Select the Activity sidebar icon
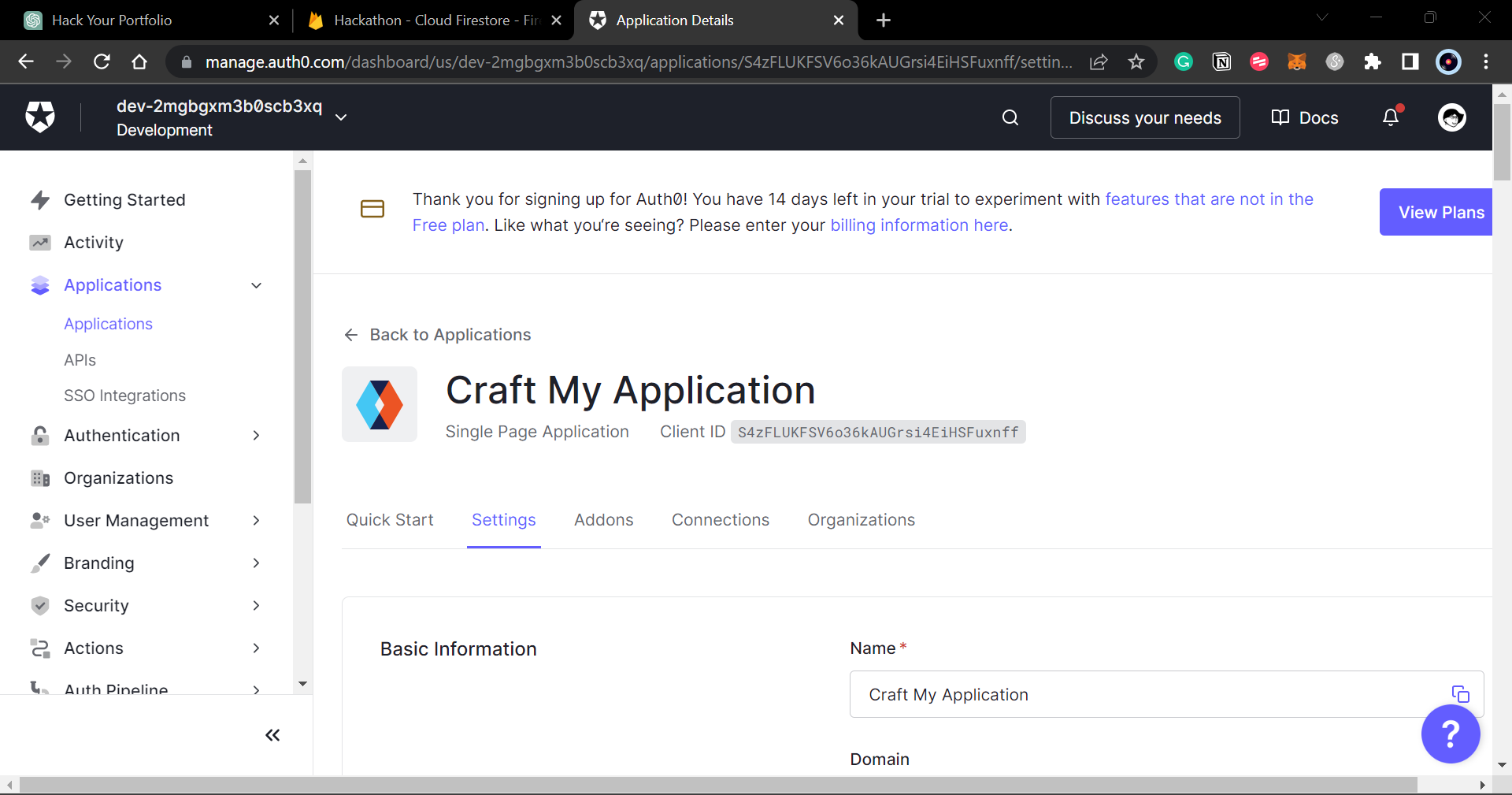Image resolution: width=1512 pixels, height=795 pixels. (x=40, y=242)
